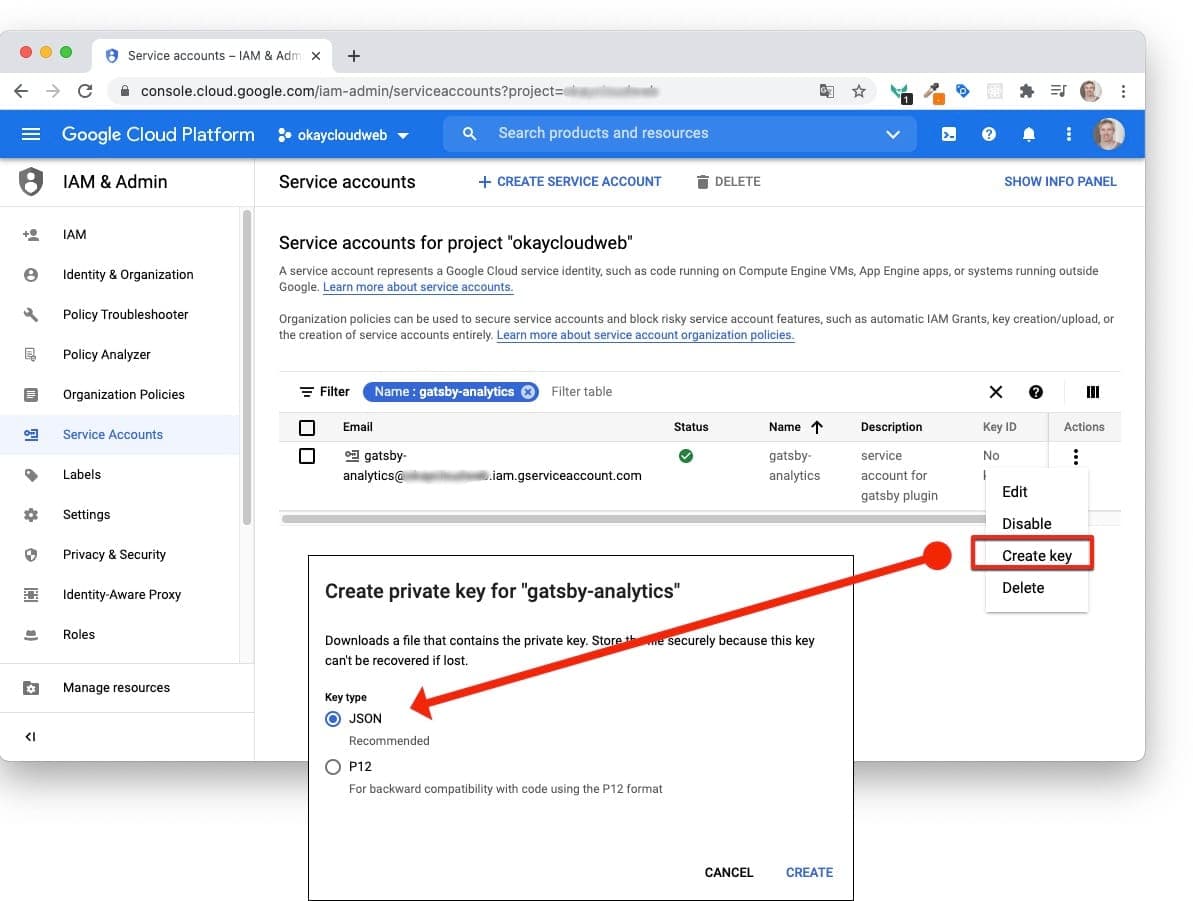1193x901 pixels.
Task: Go back in browser history
Action: [x=21, y=91]
